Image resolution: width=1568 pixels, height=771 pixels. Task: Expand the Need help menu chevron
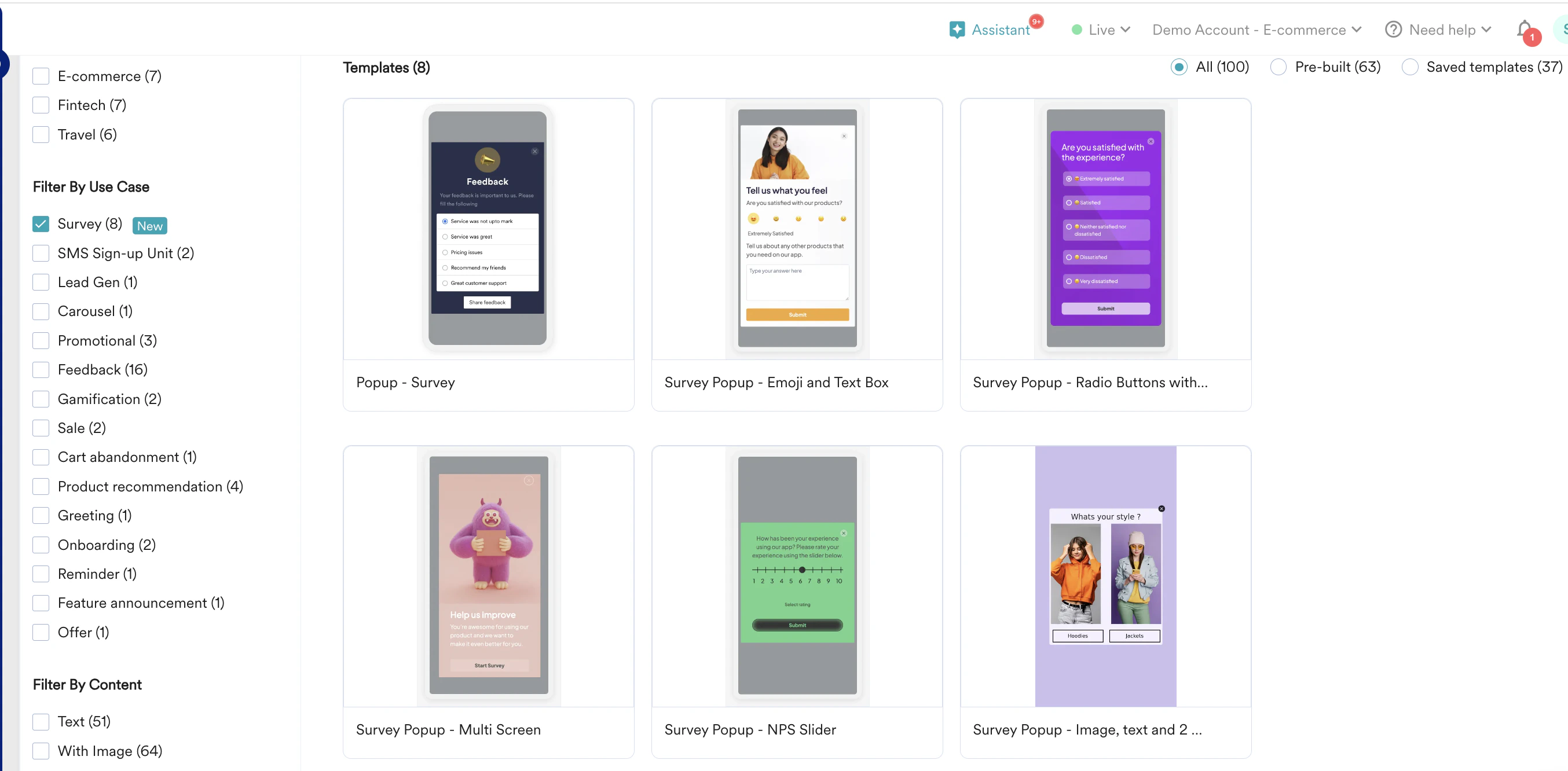click(x=1486, y=30)
